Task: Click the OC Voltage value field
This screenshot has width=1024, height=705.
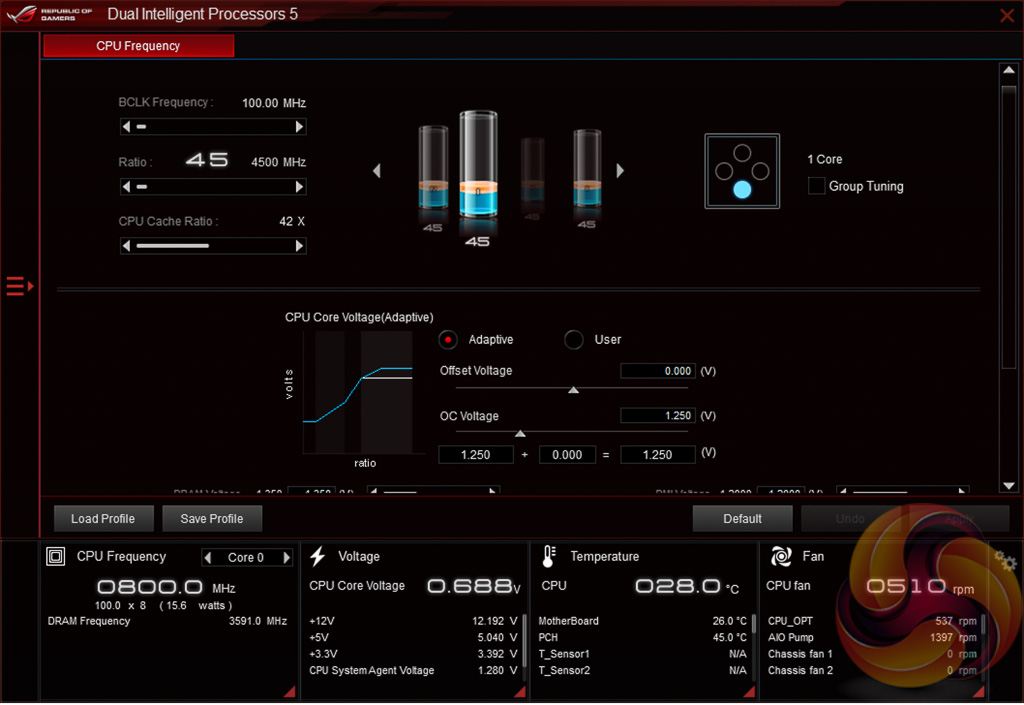Action: [x=658, y=416]
